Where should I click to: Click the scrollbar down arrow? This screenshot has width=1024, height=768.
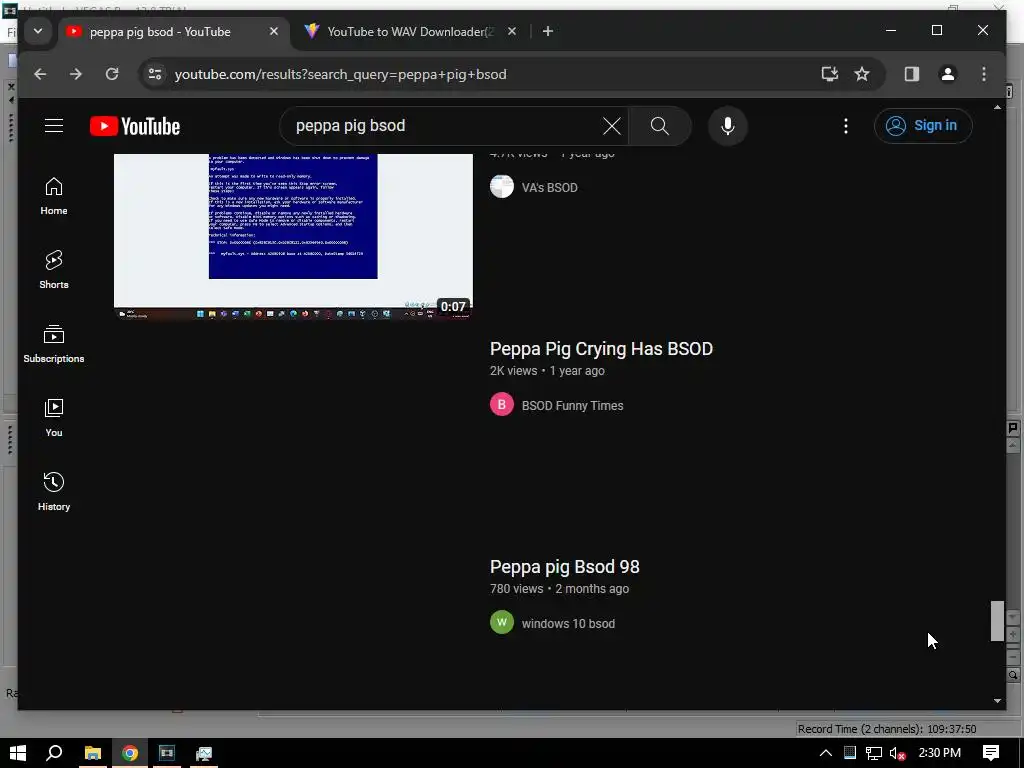[997, 701]
